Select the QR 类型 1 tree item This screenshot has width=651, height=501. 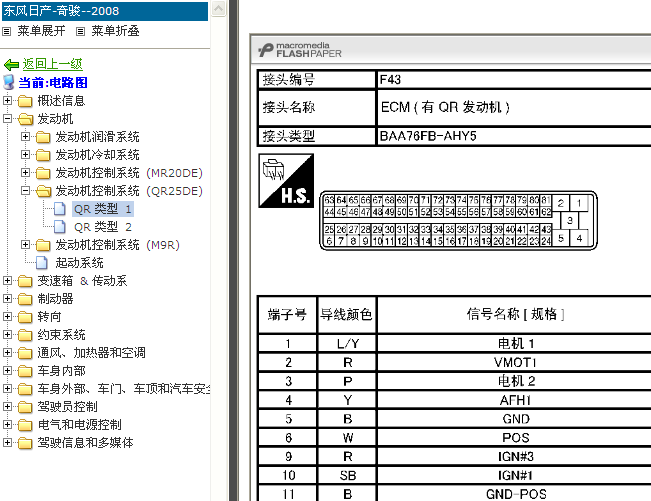coord(103,209)
